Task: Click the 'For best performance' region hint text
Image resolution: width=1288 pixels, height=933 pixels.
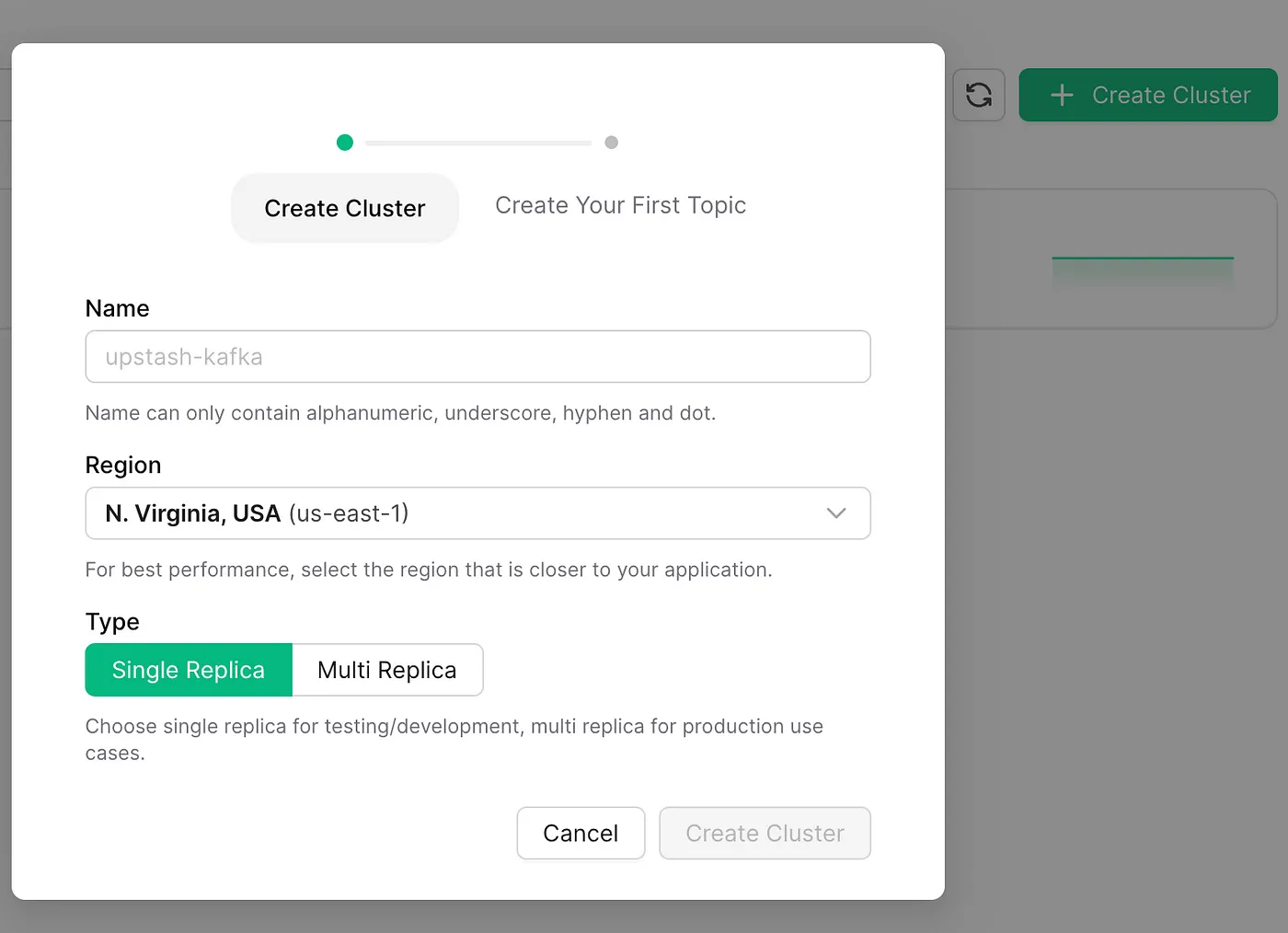Action: pos(428,570)
